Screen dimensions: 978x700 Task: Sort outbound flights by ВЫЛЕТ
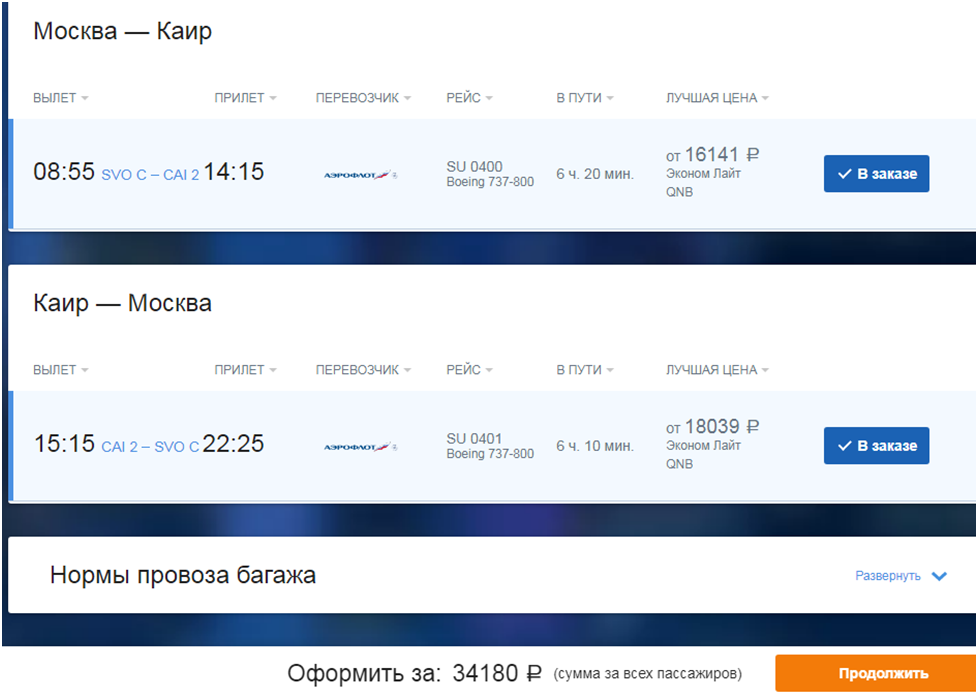(61, 98)
